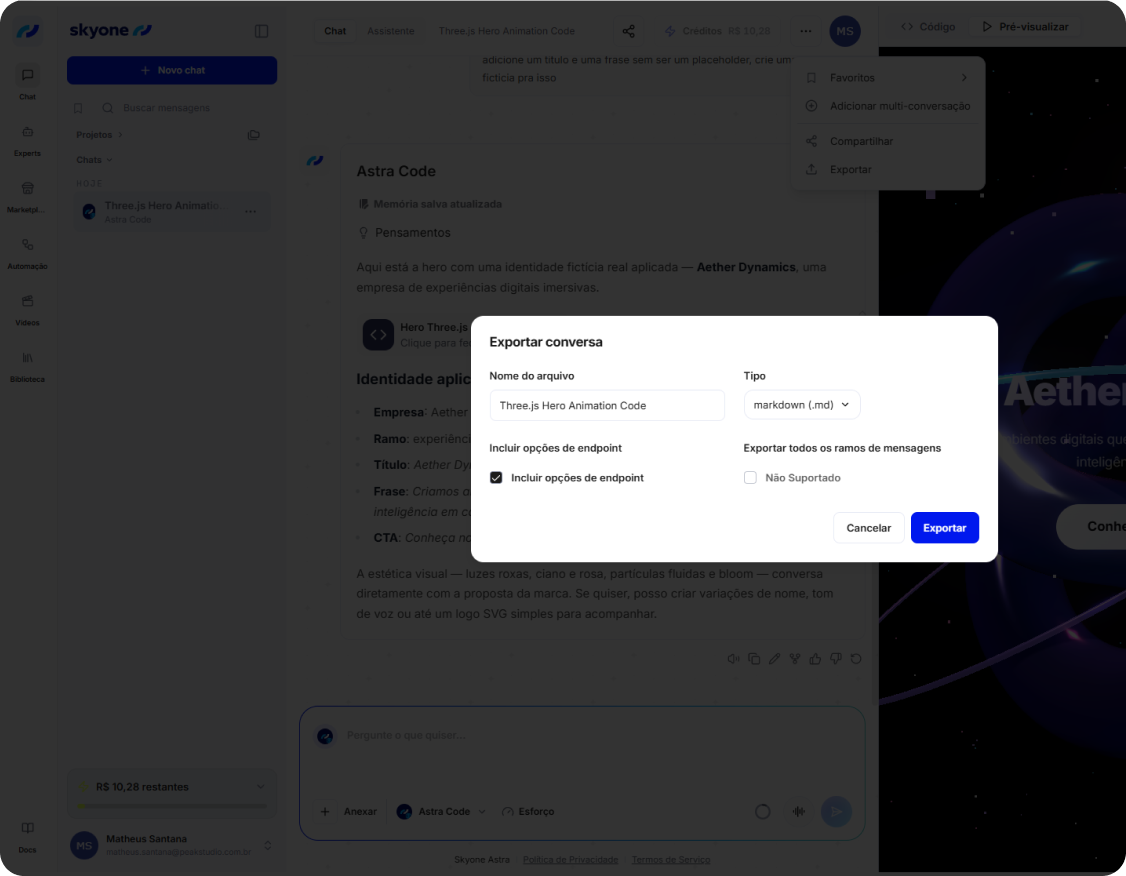Click the read aloud speaker icon

[x=733, y=658]
